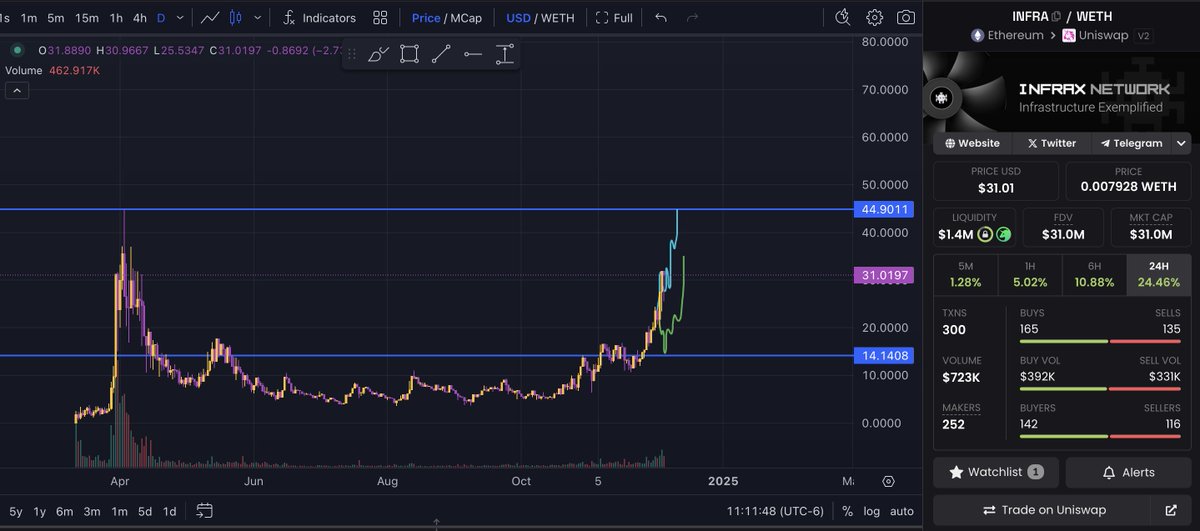The width and height of the screenshot is (1200, 531).
Task: Switch chart to candlestick style
Action: pyautogui.click(x=236, y=18)
